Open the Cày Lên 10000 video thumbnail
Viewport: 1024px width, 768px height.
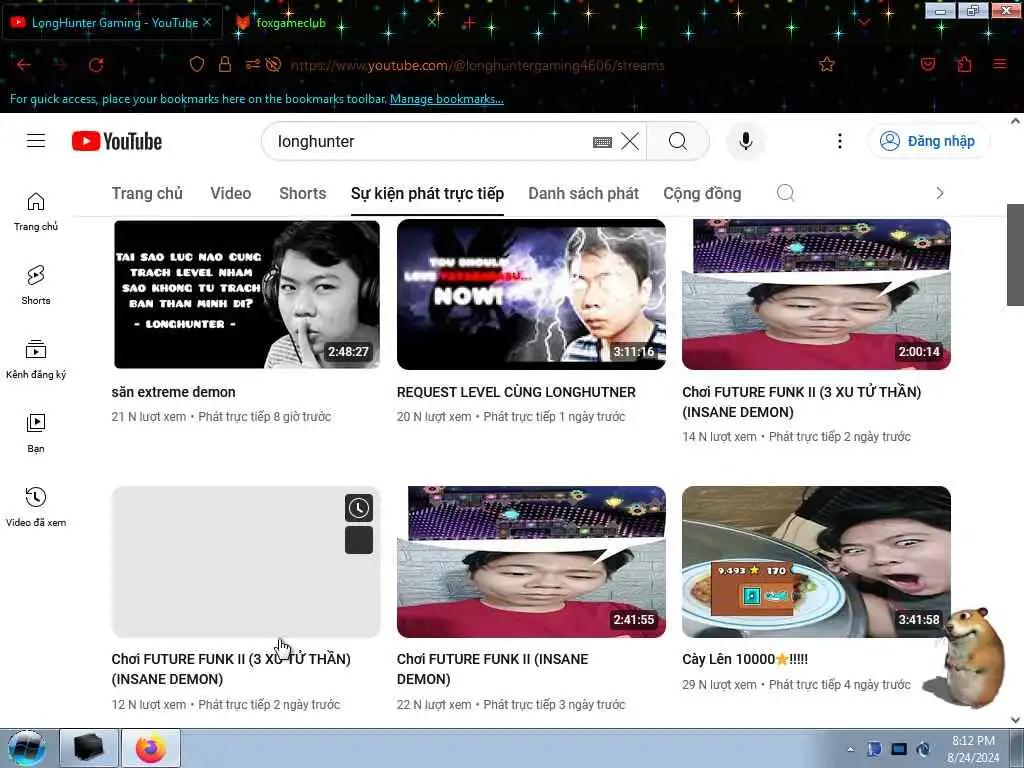coord(816,562)
